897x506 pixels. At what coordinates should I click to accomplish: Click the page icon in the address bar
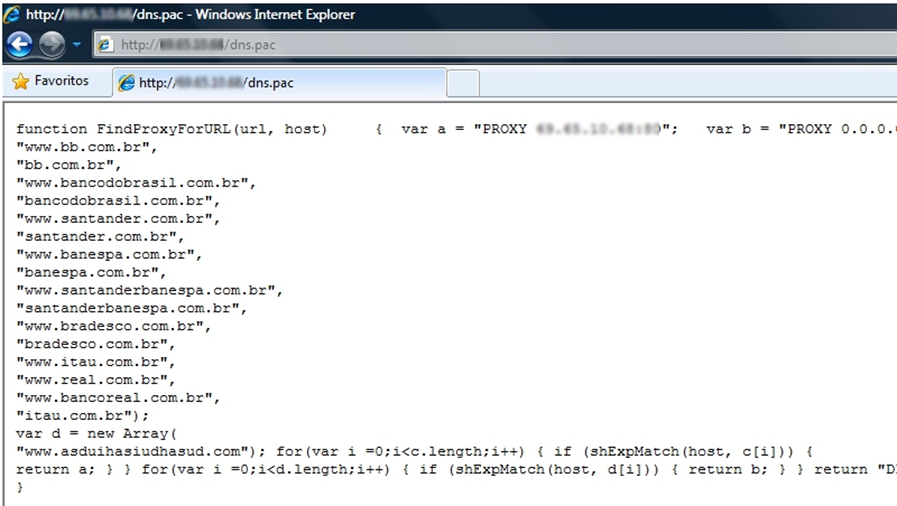(105, 45)
